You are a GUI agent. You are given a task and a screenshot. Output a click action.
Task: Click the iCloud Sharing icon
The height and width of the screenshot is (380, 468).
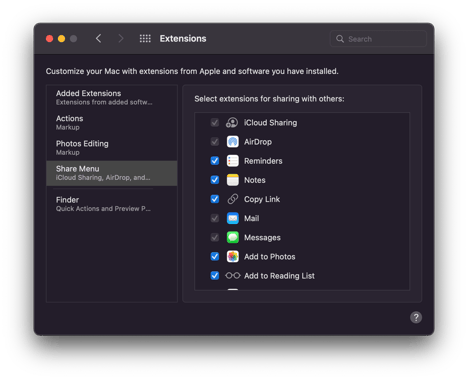tap(232, 123)
